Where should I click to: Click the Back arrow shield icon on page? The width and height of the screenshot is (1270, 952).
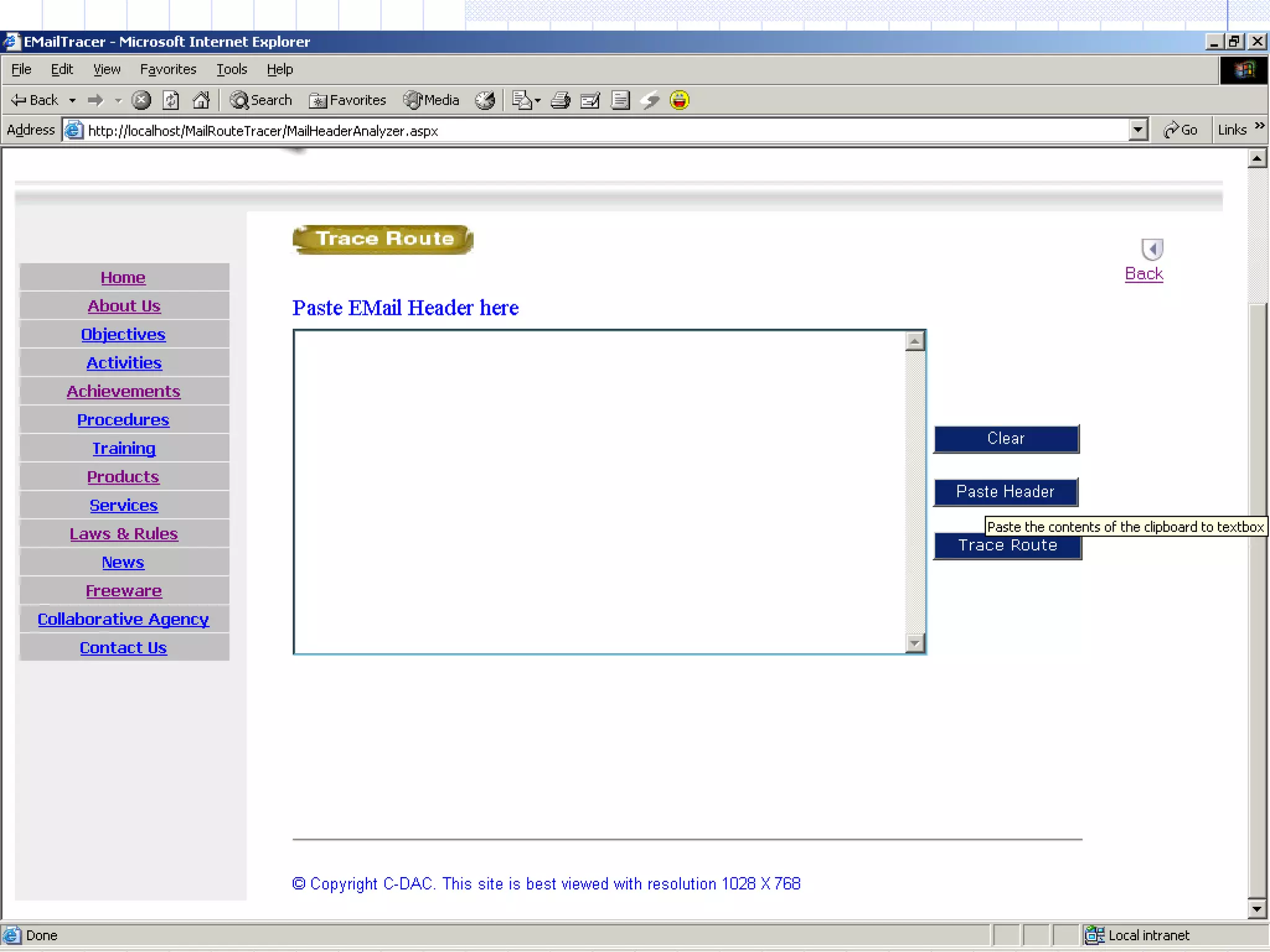click(1152, 249)
